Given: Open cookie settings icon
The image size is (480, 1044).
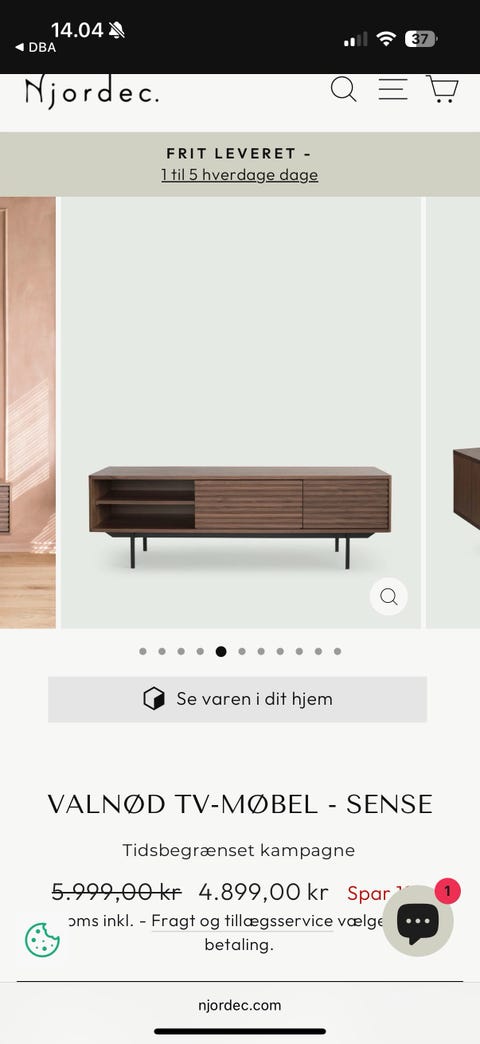Looking at the screenshot, I should 43,939.
